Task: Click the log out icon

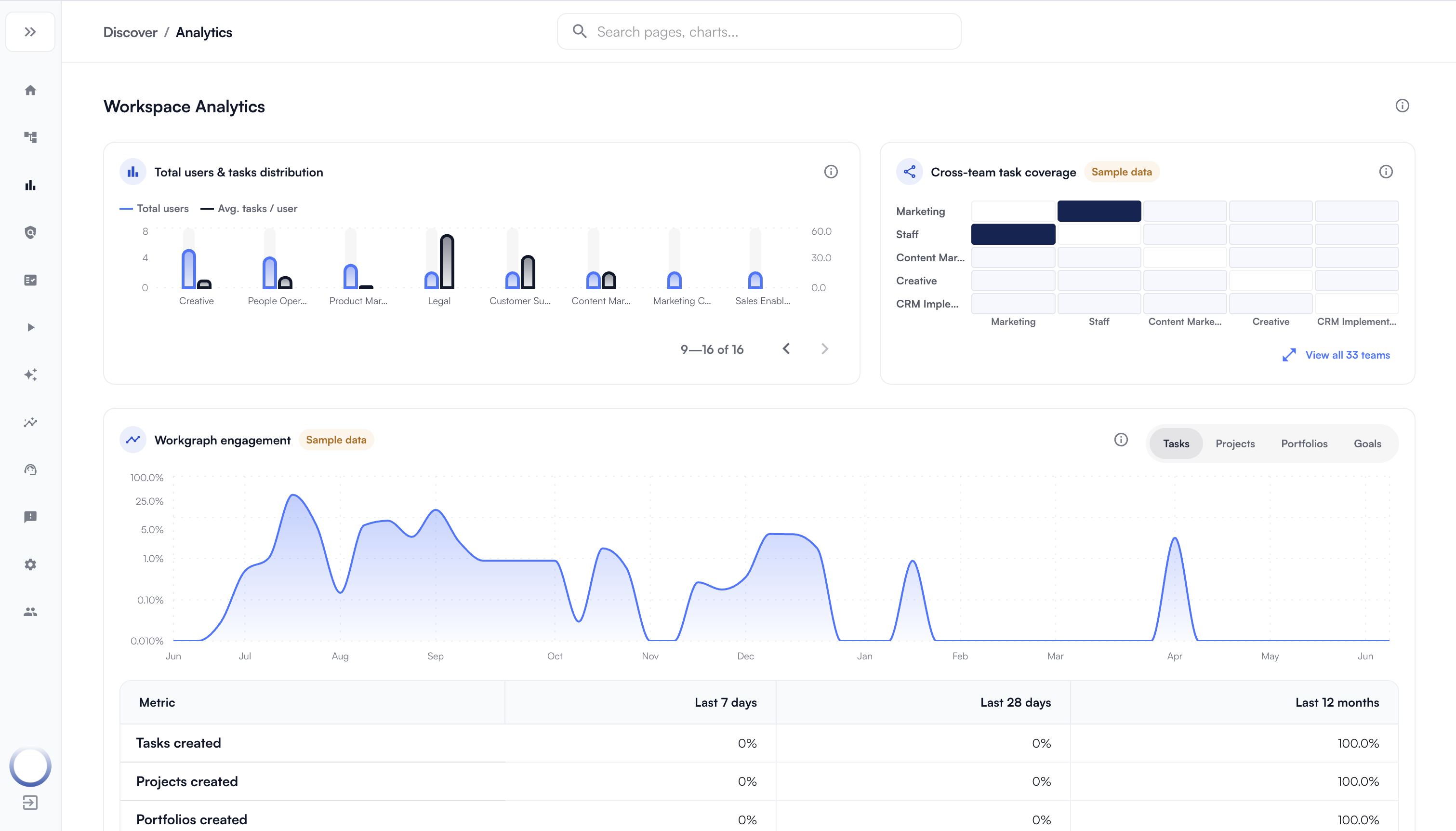Action: pos(30,803)
